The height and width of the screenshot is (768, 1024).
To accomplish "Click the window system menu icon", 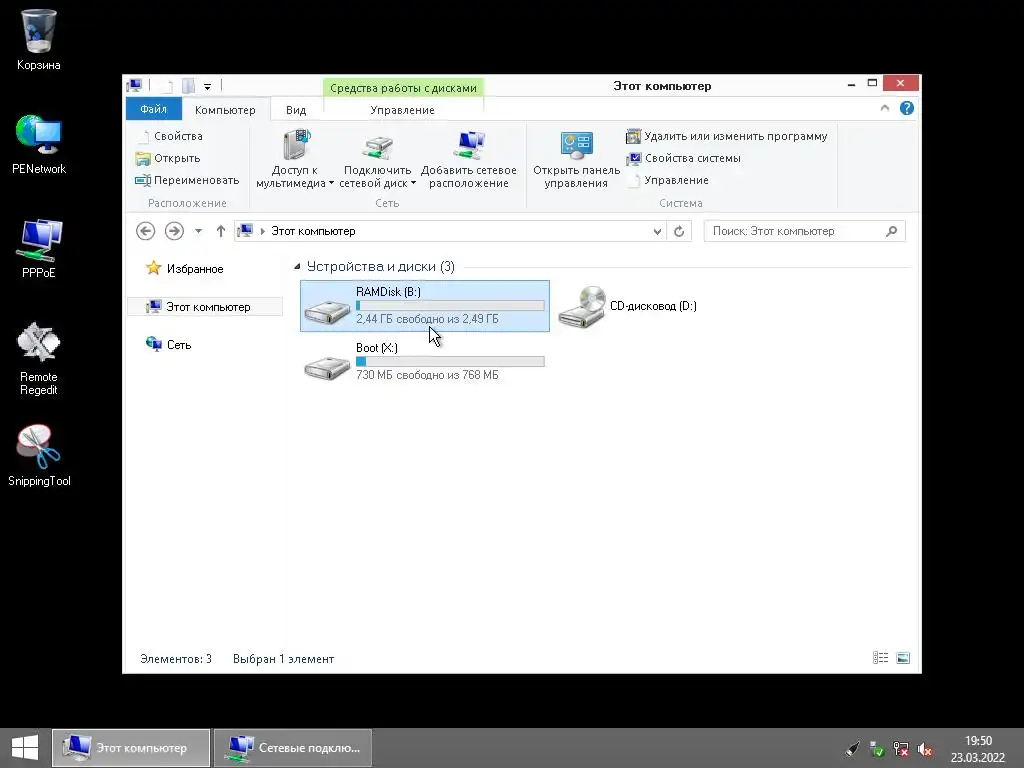I will click(x=135, y=86).
